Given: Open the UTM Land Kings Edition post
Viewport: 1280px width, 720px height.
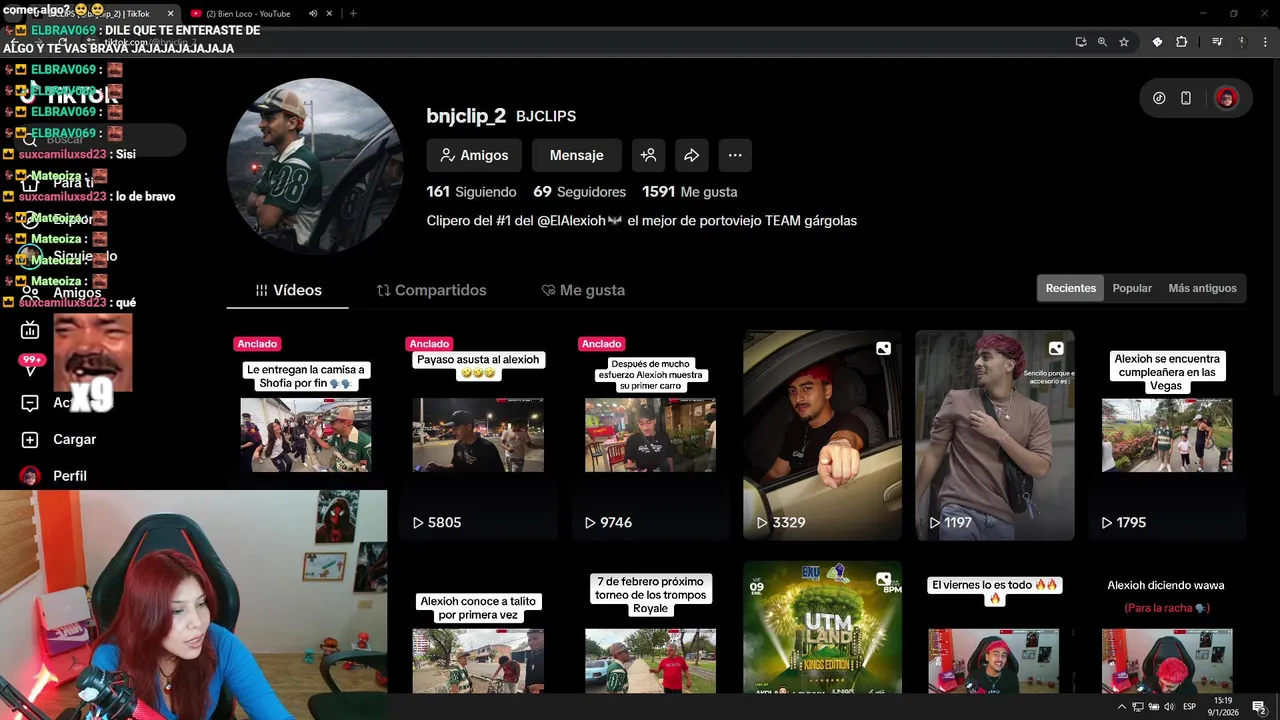Looking at the screenshot, I should tap(822, 627).
